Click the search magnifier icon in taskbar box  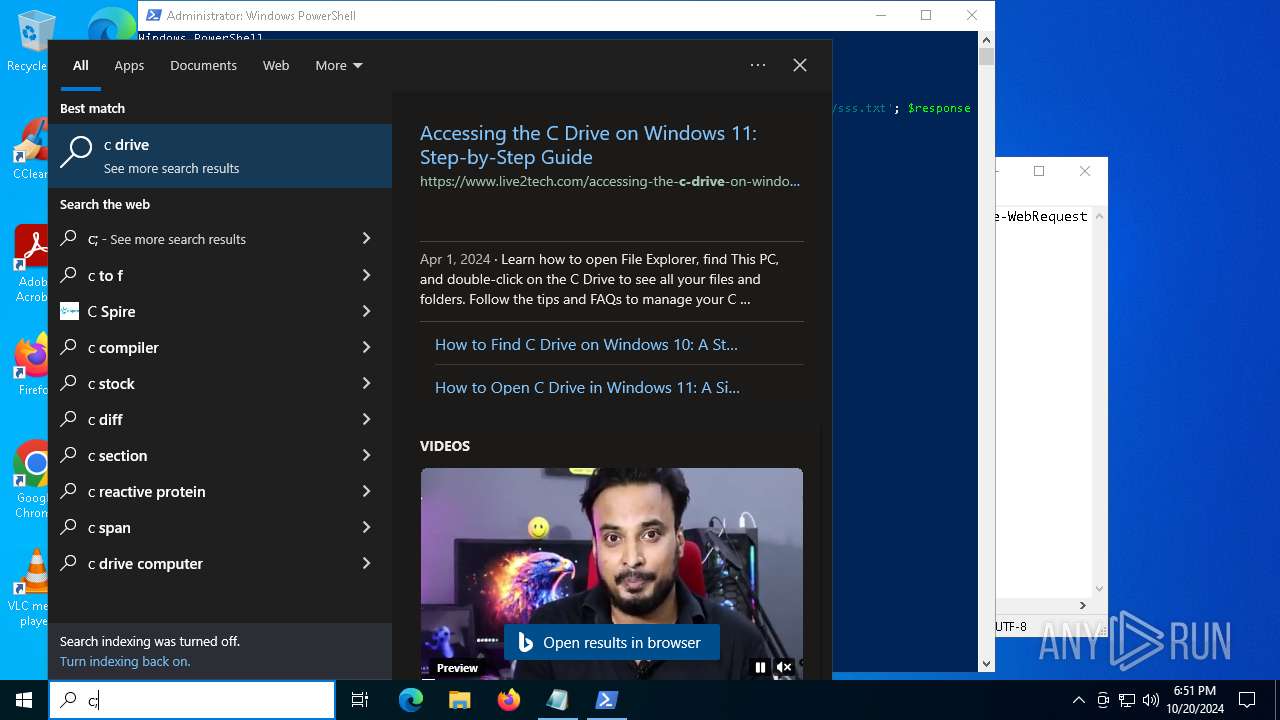coord(69,700)
